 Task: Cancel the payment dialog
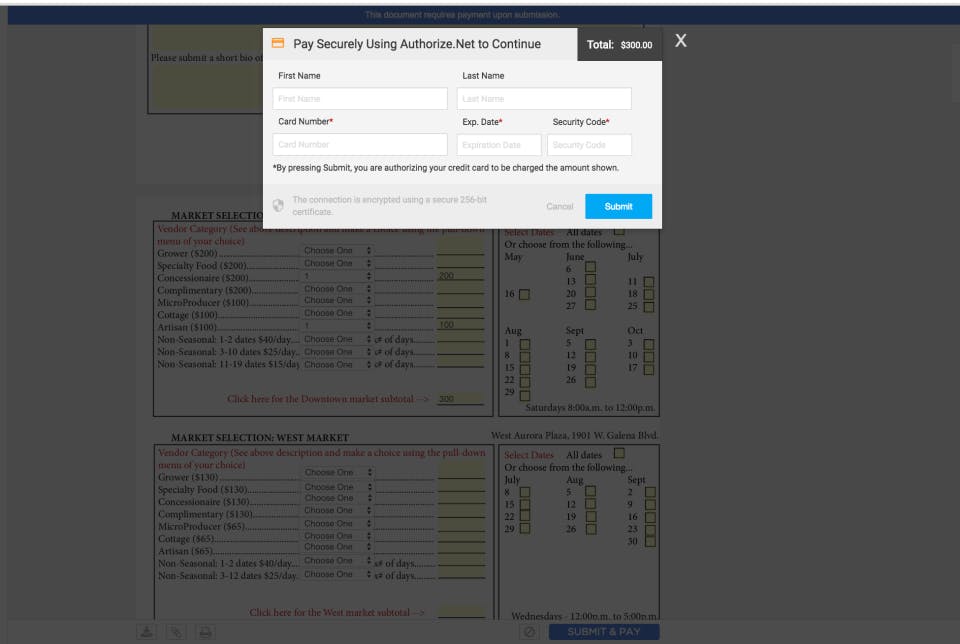pyautogui.click(x=560, y=206)
